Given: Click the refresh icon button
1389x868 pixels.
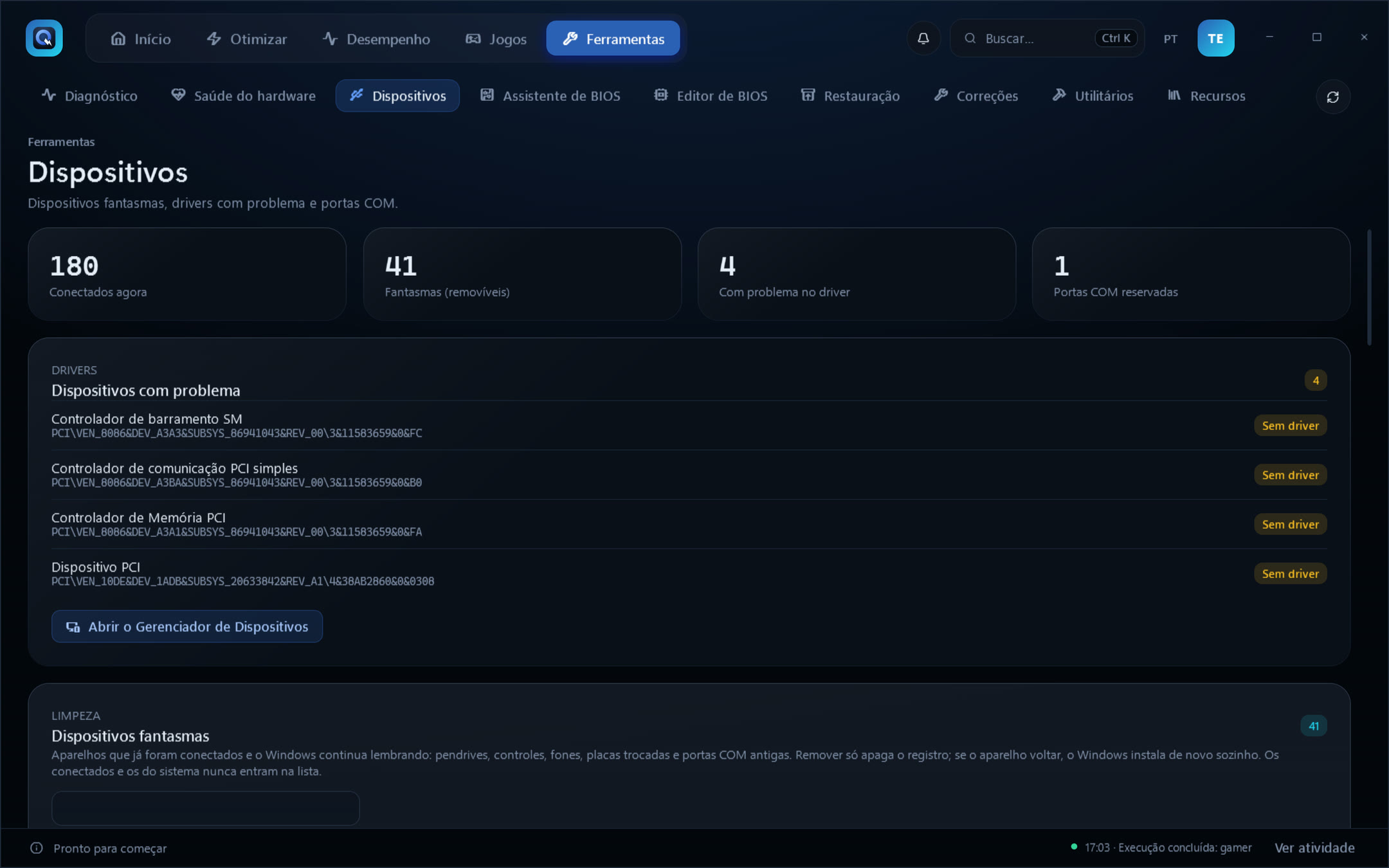Looking at the screenshot, I should click(1332, 96).
